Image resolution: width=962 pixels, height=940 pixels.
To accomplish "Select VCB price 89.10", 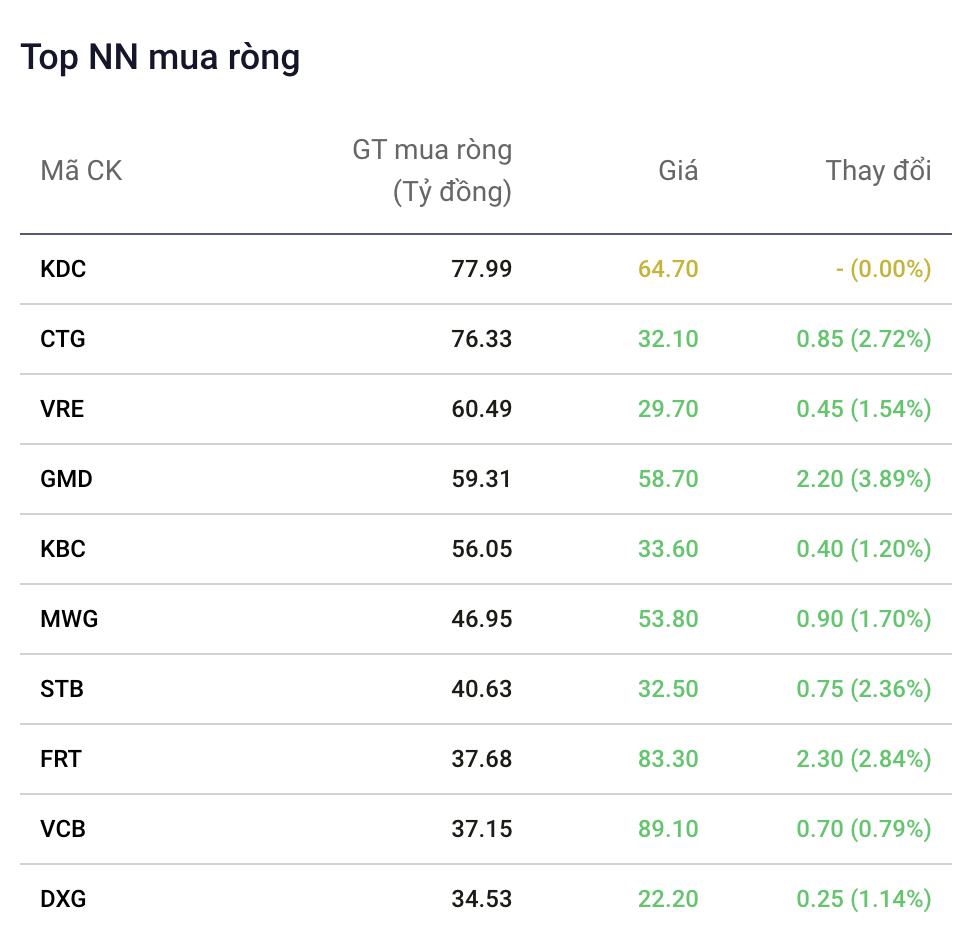I will coord(668,829).
